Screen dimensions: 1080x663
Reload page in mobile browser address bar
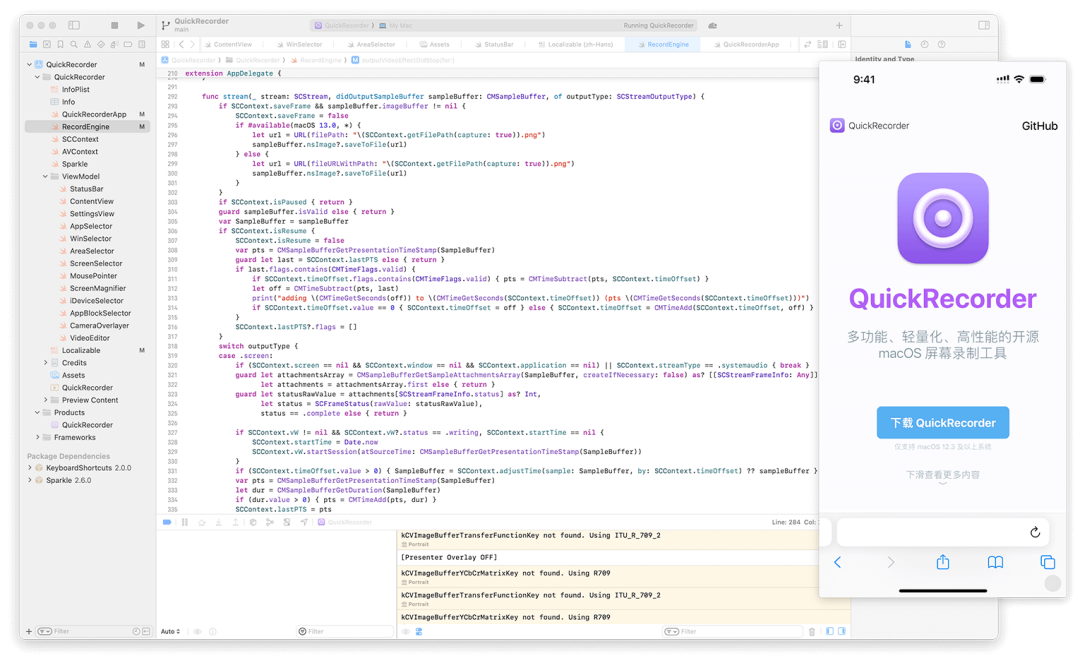[1035, 532]
